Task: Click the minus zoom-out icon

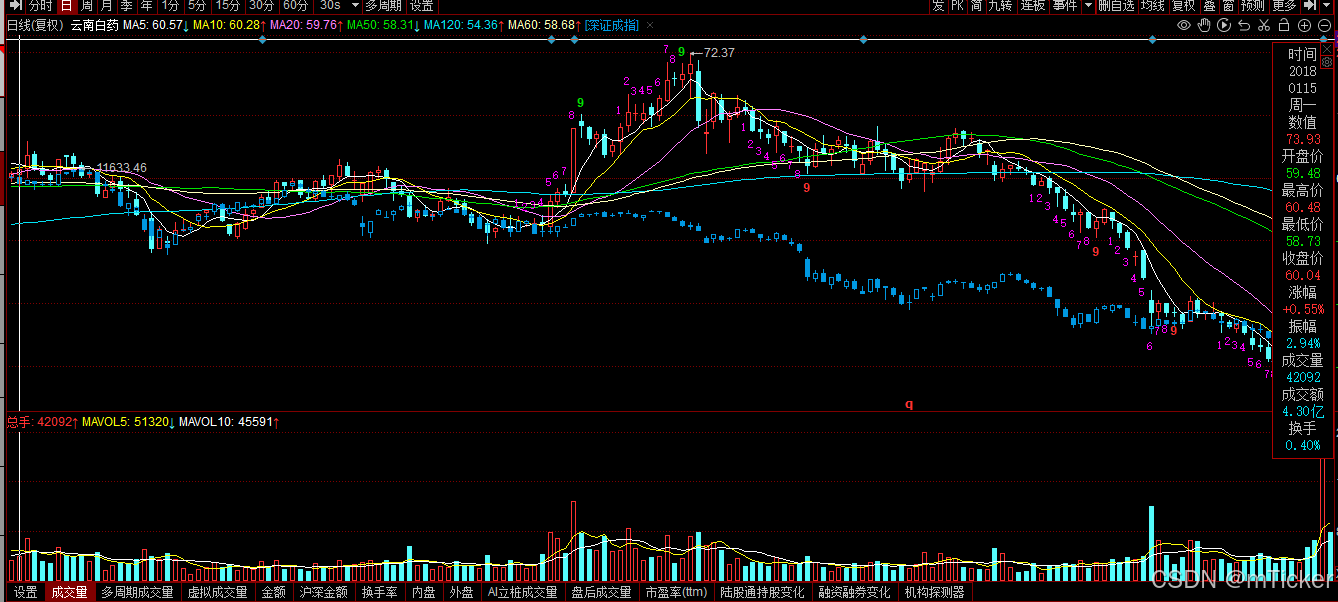Action: coord(1325,25)
